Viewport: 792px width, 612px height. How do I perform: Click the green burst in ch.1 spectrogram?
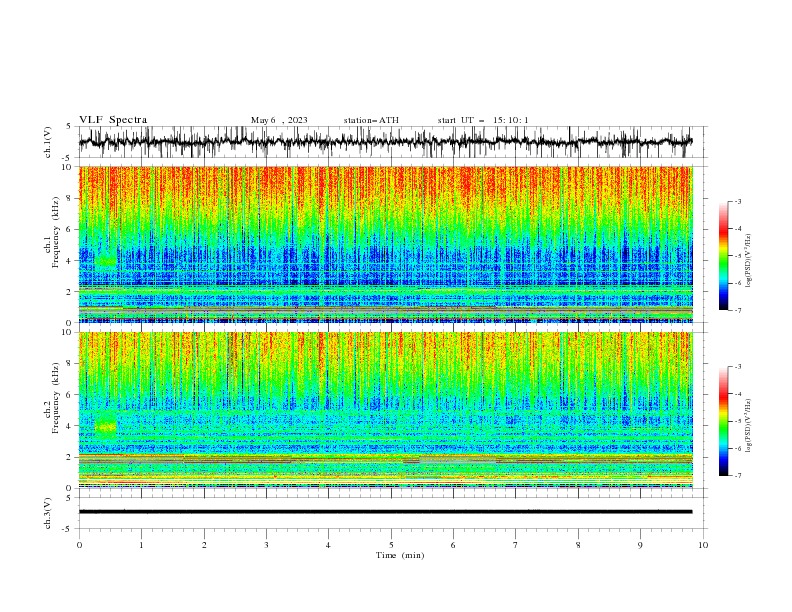[x=106, y=261]
